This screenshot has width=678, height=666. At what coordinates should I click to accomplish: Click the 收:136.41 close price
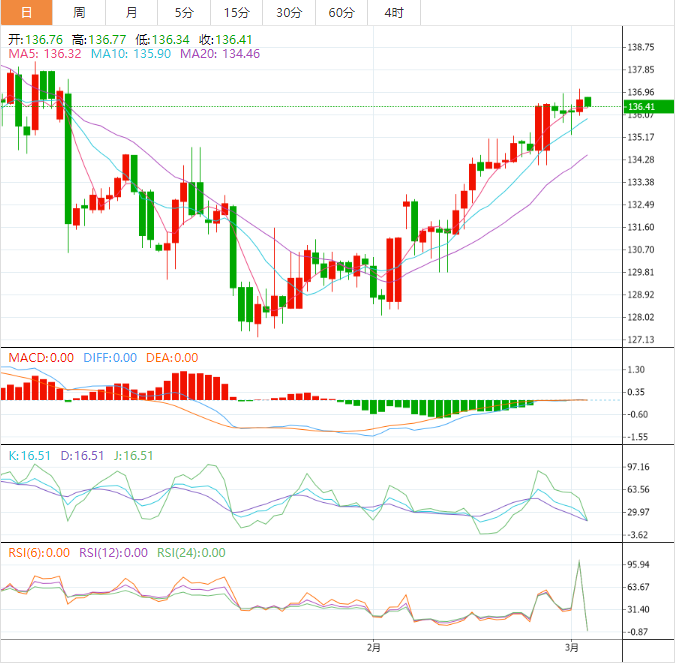pyautogui.click(x=225, y=40)
